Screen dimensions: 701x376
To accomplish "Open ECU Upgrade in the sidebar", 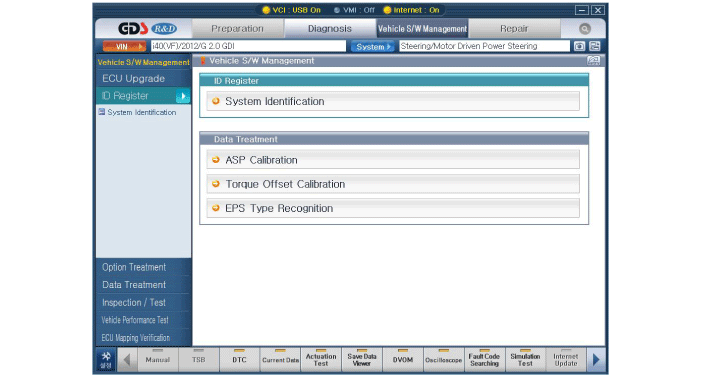I will 143,79.
